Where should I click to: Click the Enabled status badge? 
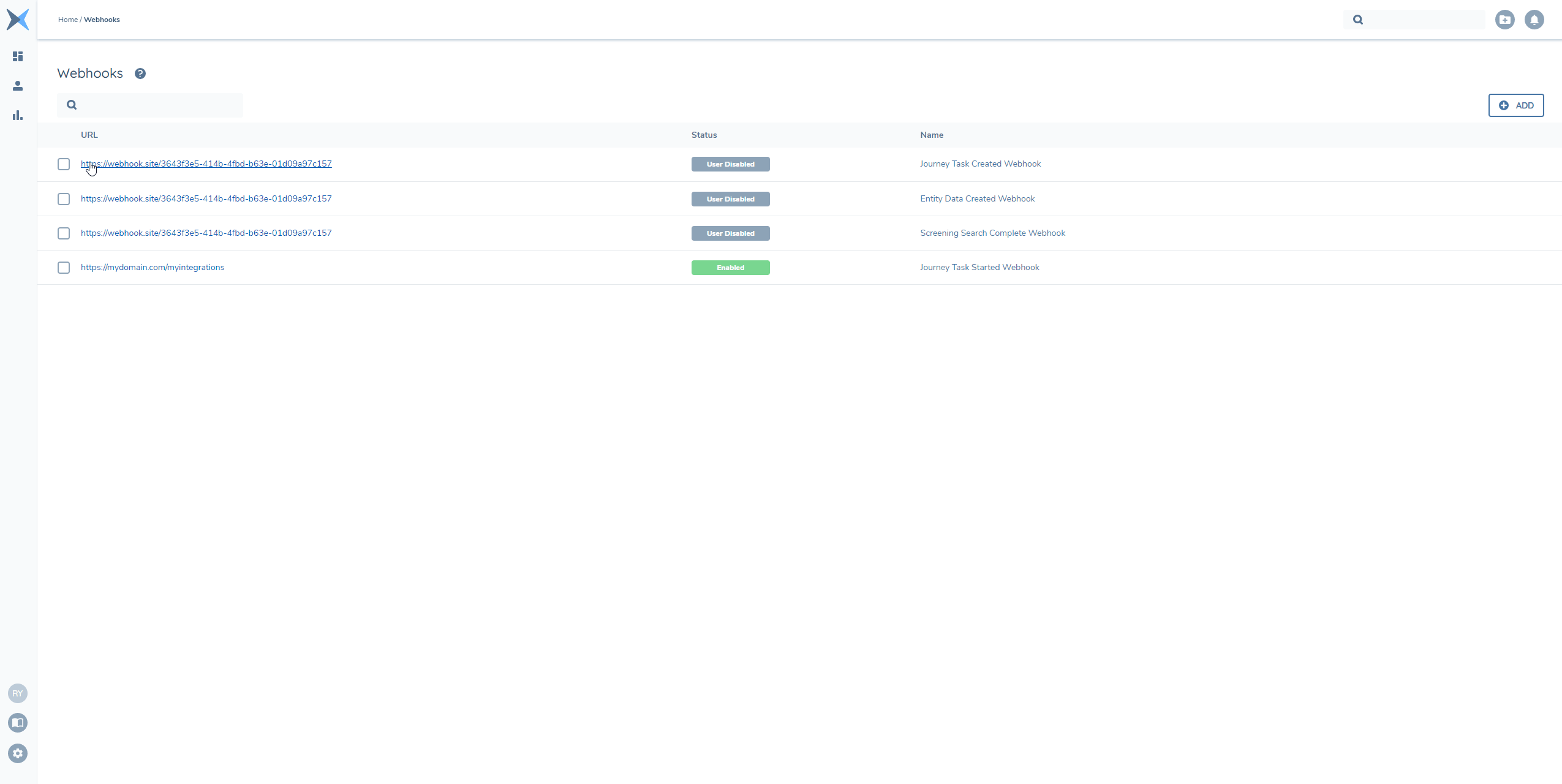pyautogui.click(x=730, y=268)
